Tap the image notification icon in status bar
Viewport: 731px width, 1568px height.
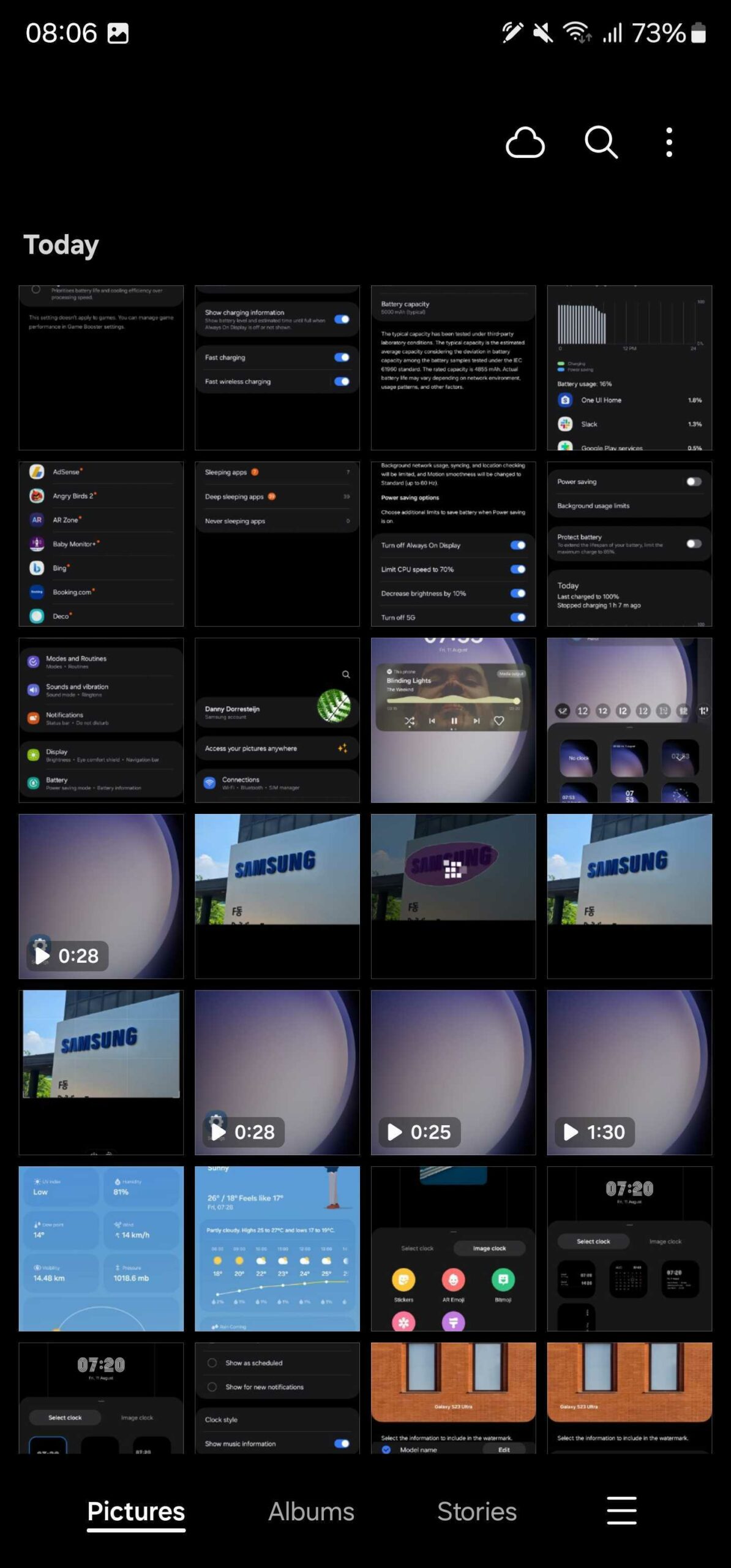pyautogui.click(x=118, y=33)
